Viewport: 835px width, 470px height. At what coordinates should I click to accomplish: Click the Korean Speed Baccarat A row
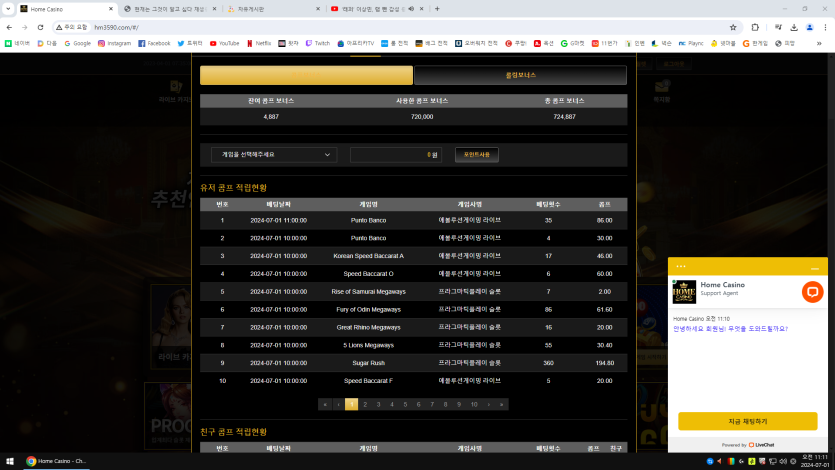coord(414,256)
